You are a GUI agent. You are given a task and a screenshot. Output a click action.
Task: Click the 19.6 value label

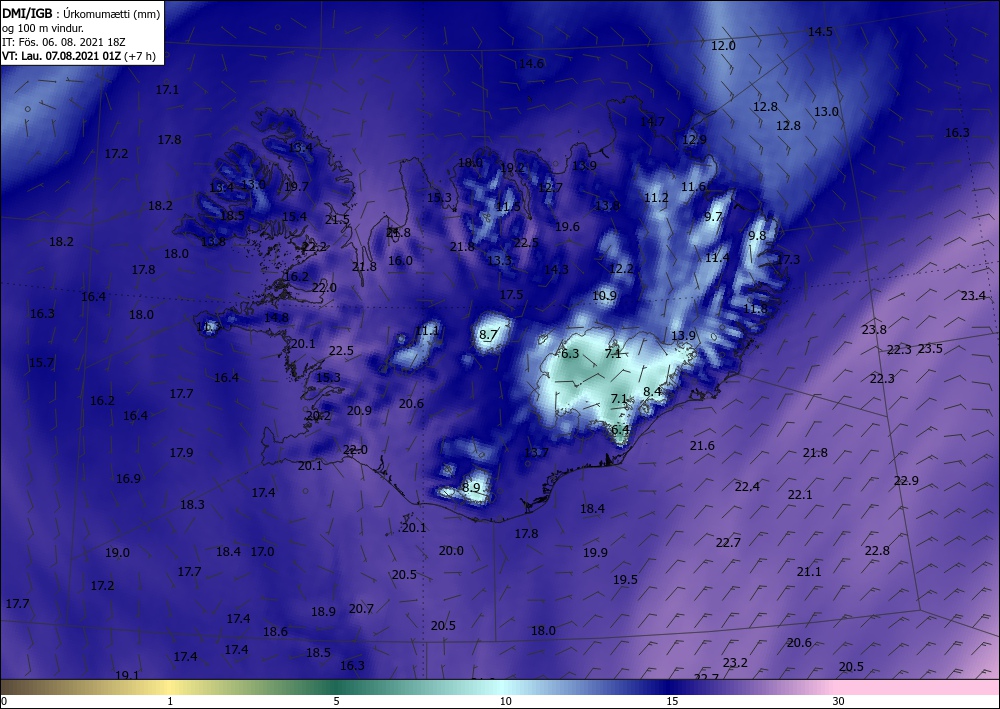point(567,226)
